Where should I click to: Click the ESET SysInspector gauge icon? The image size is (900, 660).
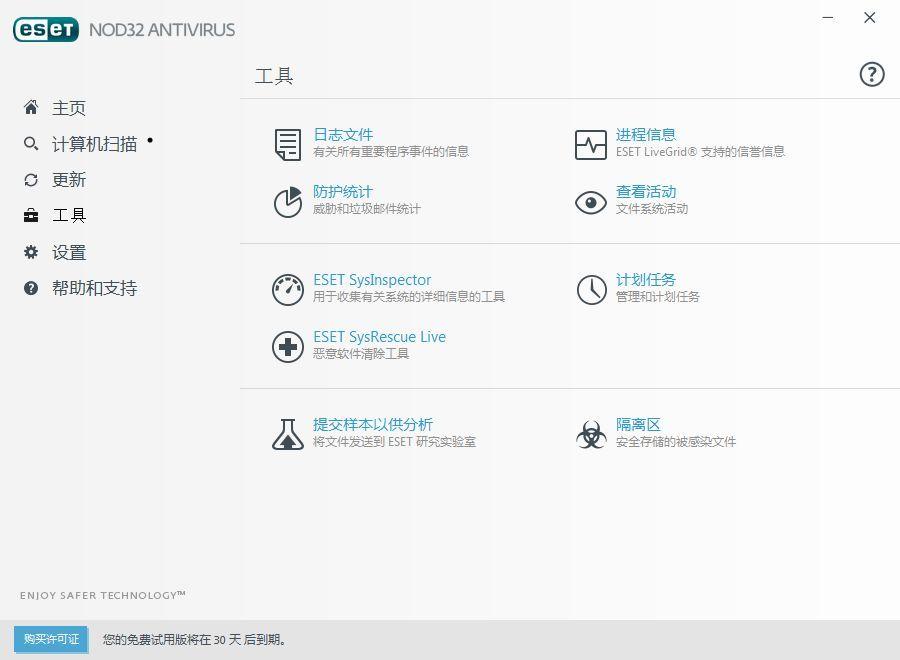(x=288, y=290)
